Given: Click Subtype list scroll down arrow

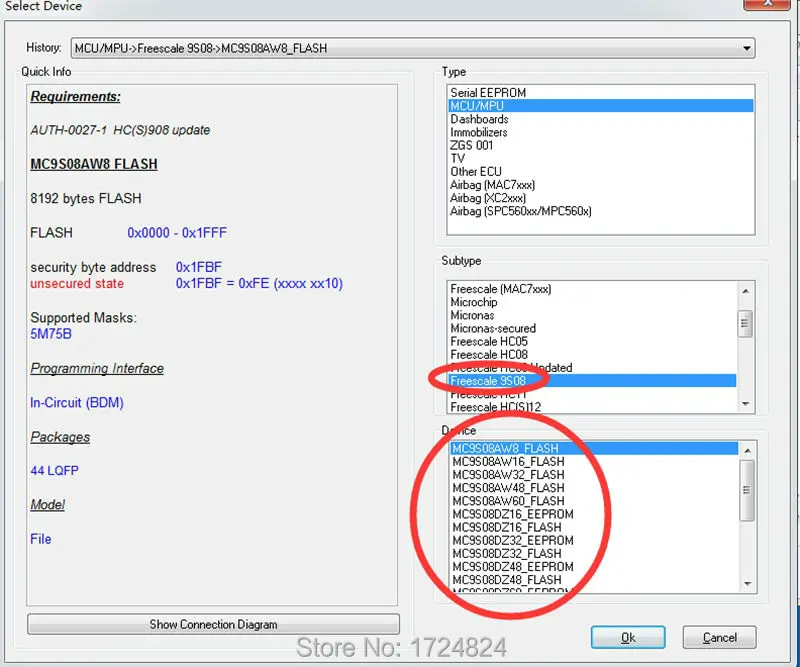Looking at the screenshot, I should click(745, 404).
